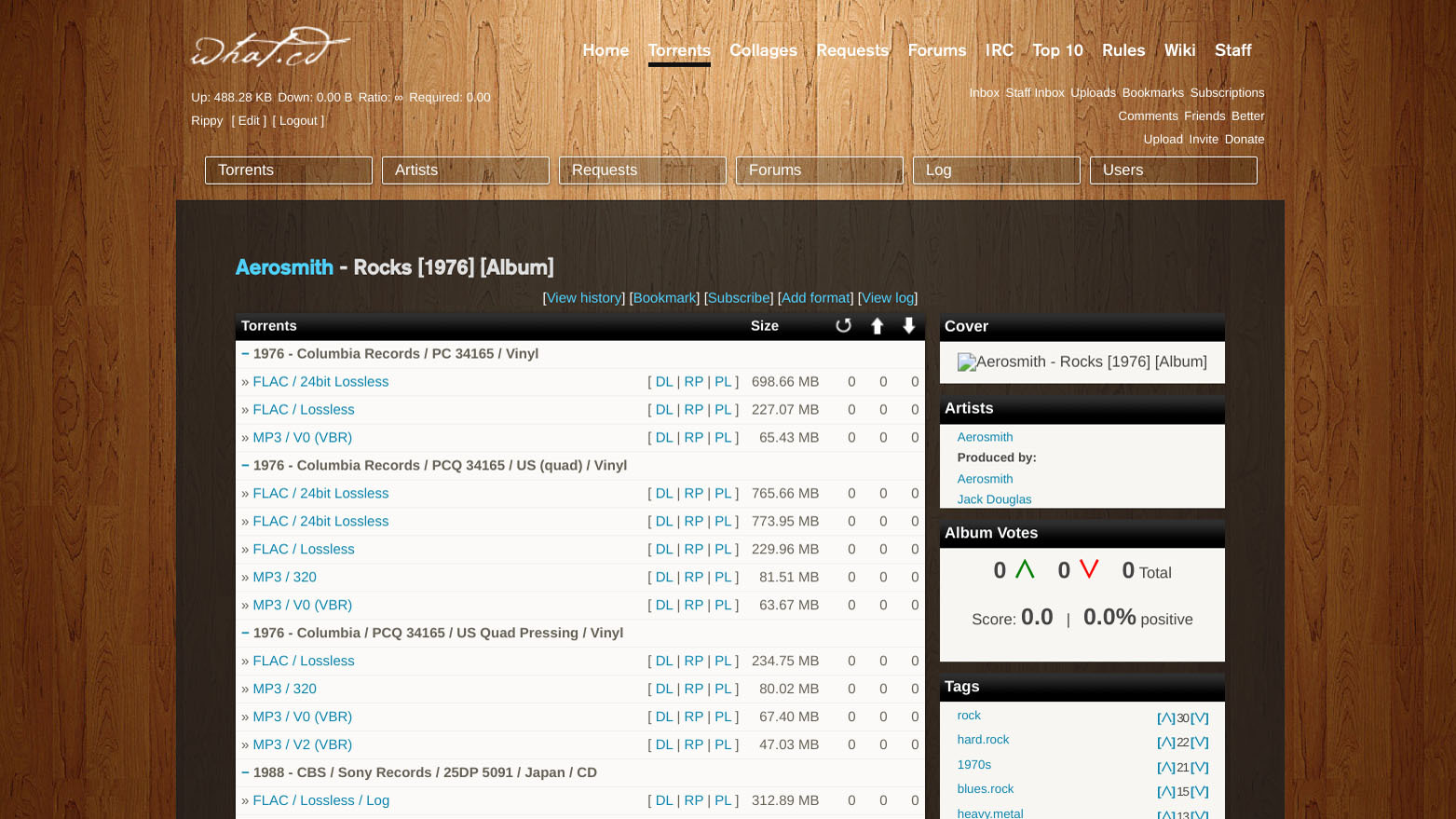Collapse the PCQ 34165 US (quad) Vinyl edition
The width and height of the screenshot is (1456, 819).
(245, 465)
